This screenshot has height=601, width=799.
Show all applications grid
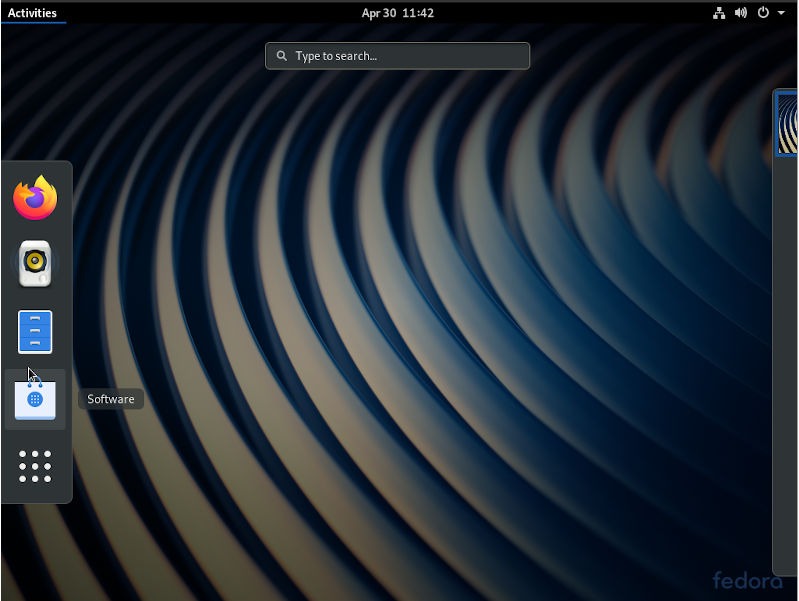[x=35, y=466]
